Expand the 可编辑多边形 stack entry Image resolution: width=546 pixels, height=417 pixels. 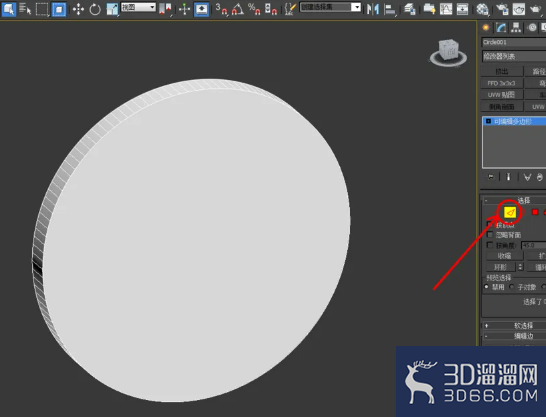click(488, 121)
